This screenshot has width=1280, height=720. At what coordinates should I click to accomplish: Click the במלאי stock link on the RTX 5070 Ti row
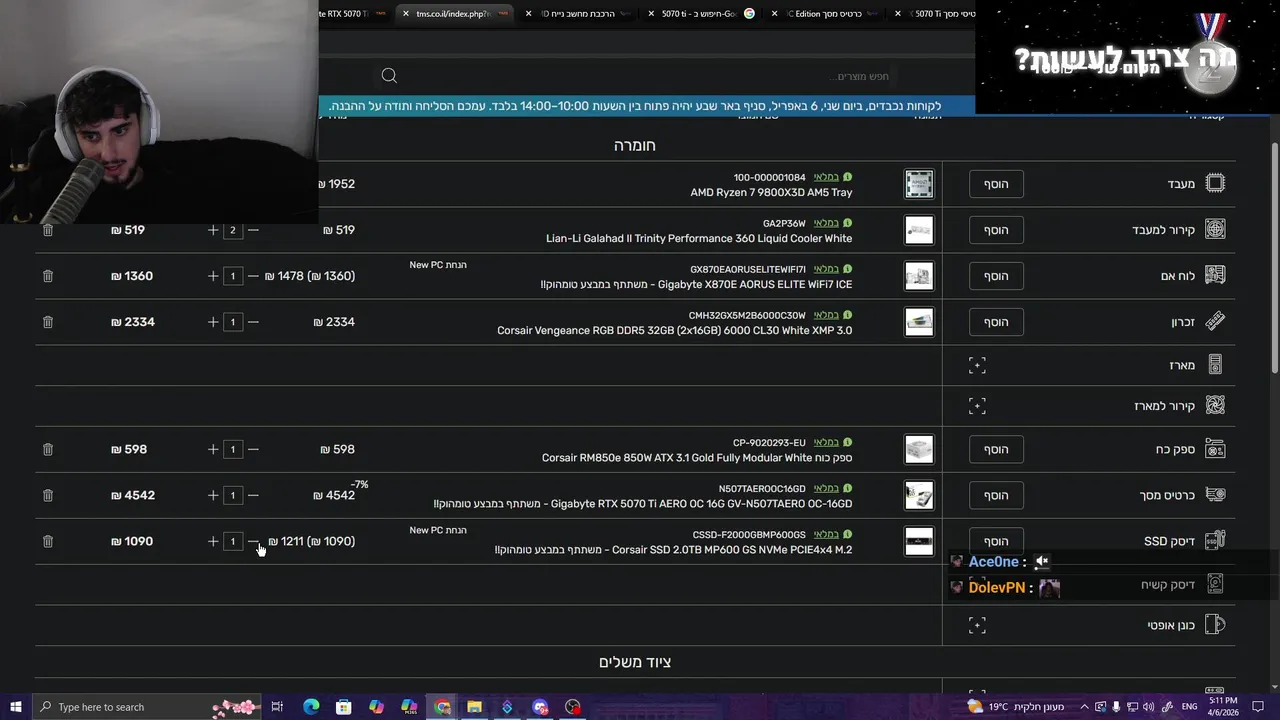coord(826,488)
